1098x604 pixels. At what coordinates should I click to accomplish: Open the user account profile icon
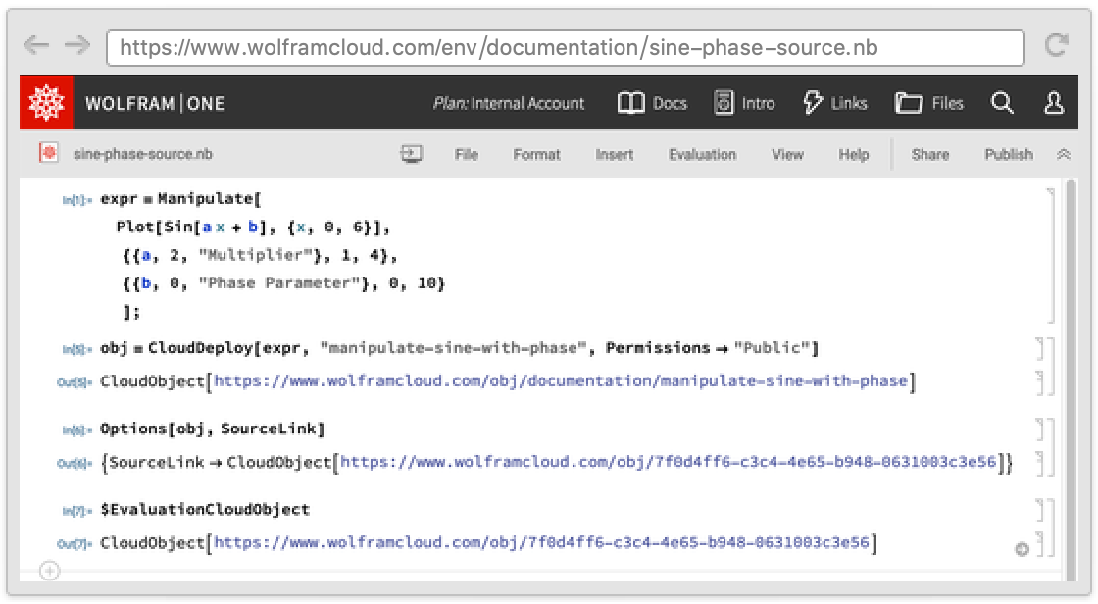[1053, 103]
